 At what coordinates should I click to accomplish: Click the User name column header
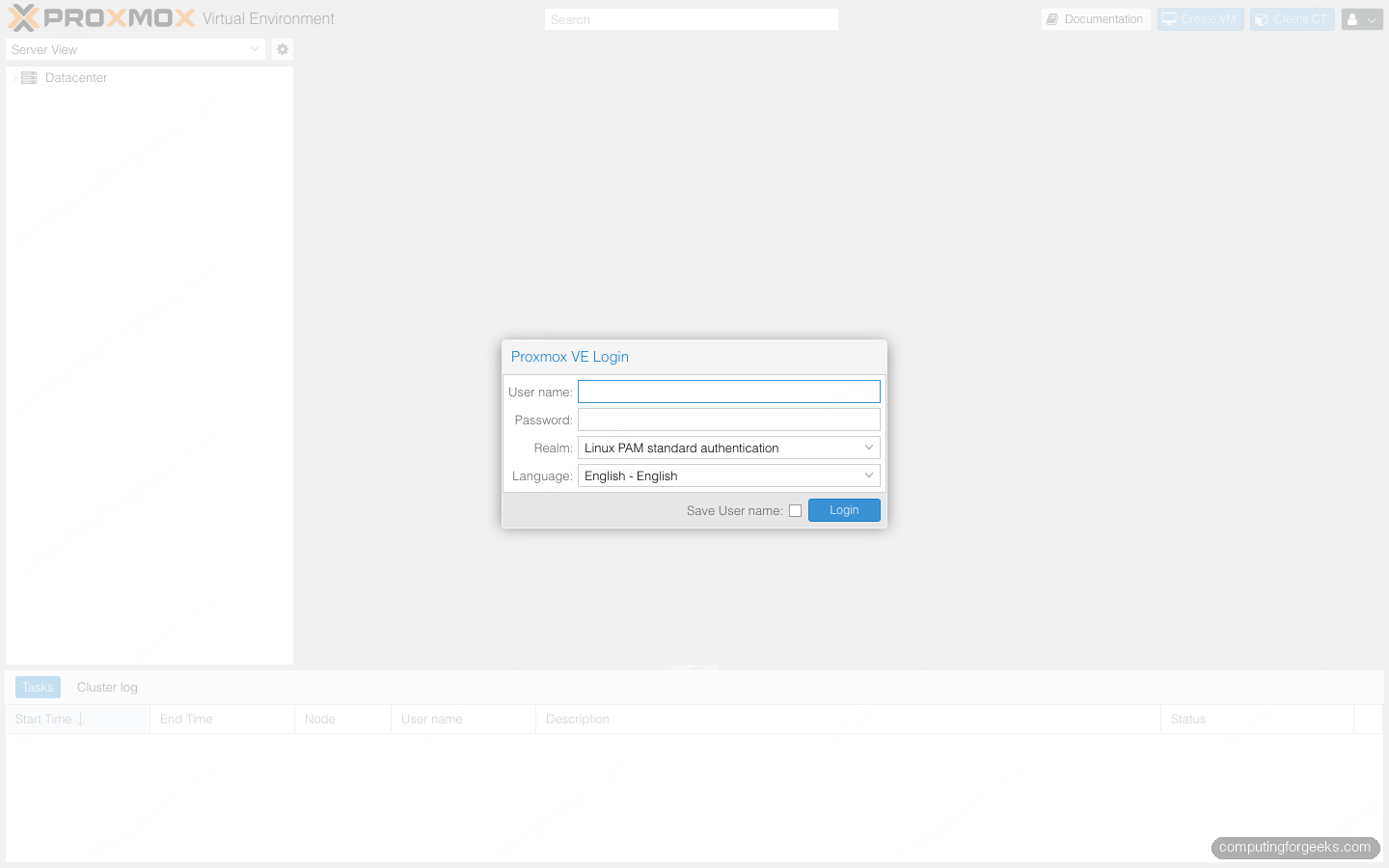point(463,719)
